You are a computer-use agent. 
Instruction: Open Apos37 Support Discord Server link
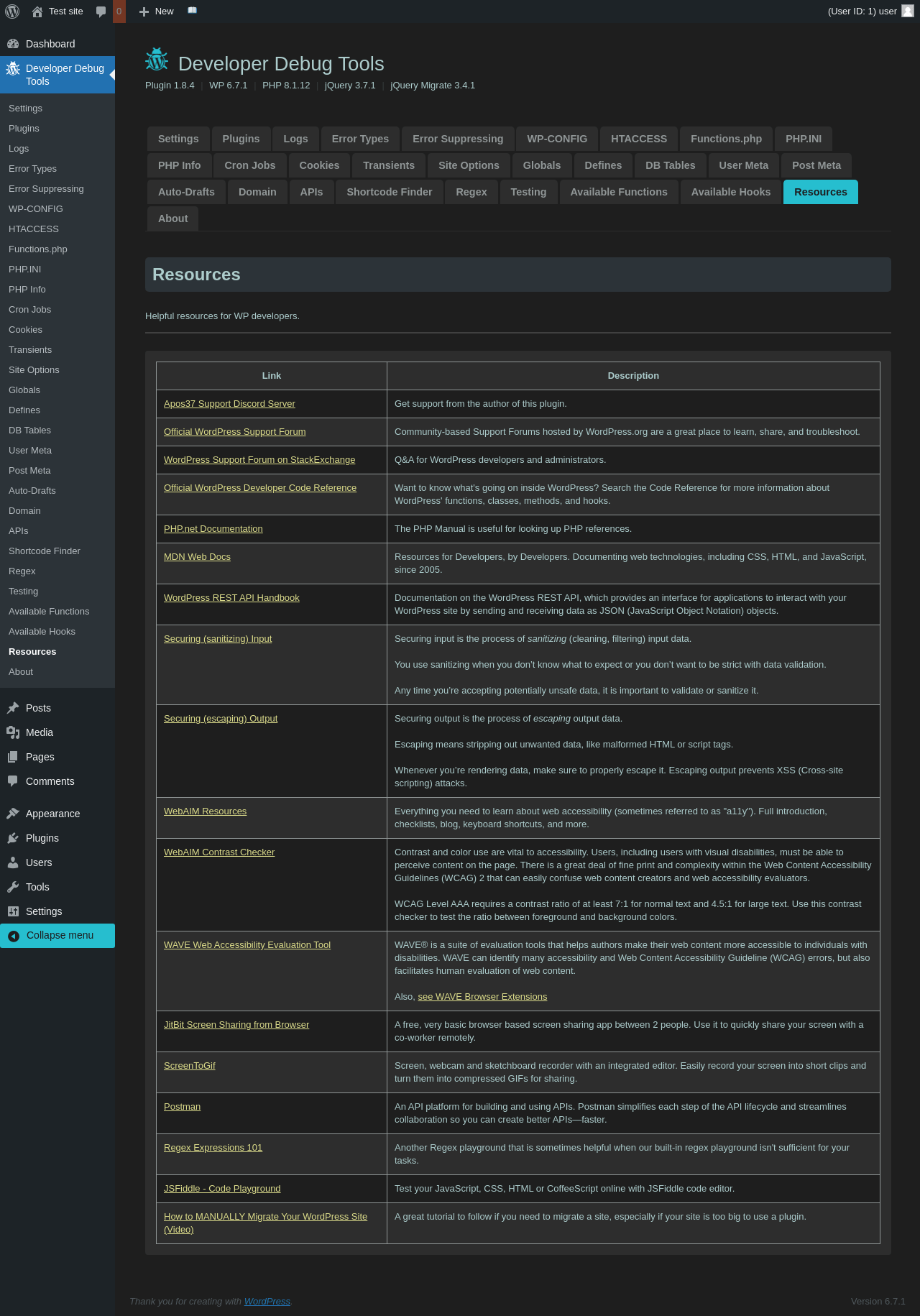229,404
